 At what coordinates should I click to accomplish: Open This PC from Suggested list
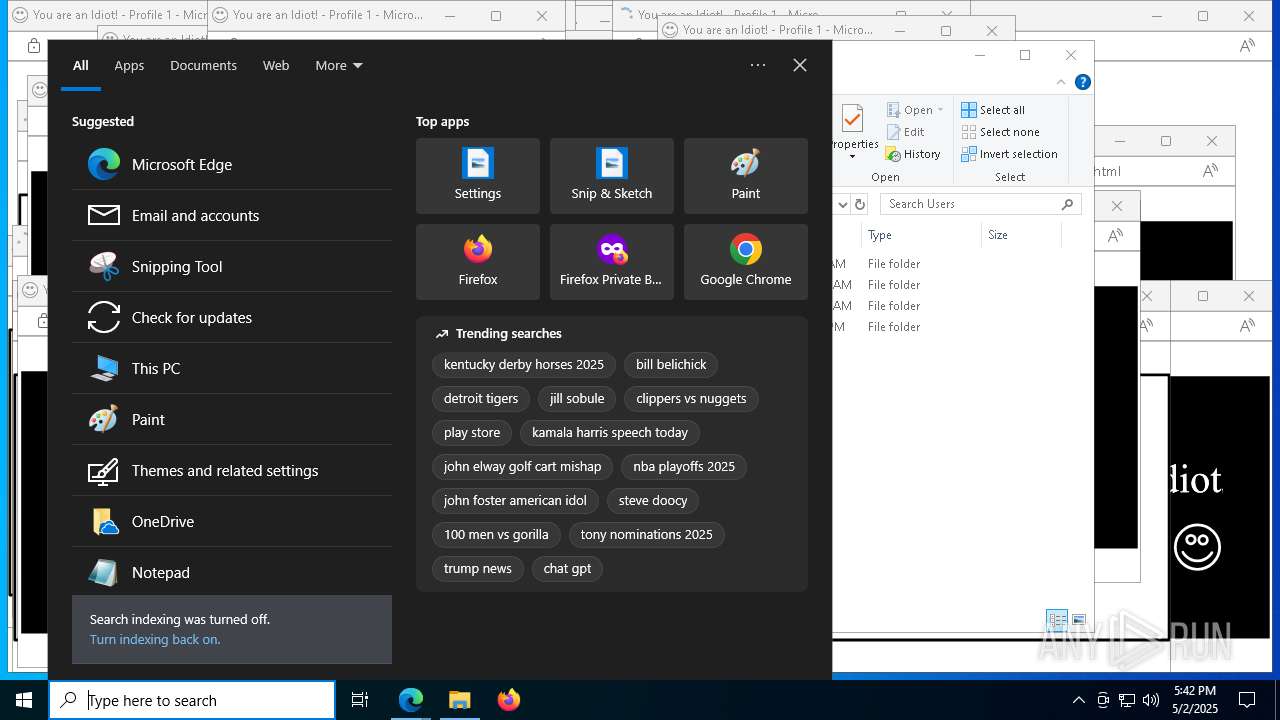(x=232, y=368)
